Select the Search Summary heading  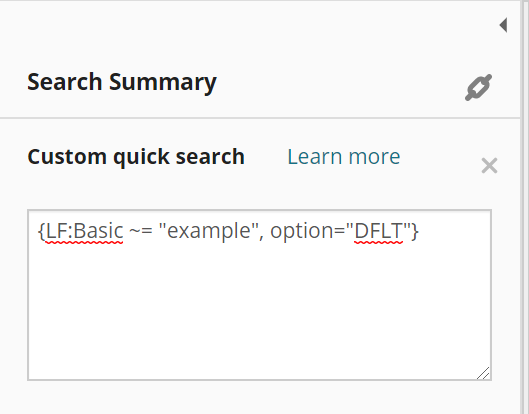[122, 82]
